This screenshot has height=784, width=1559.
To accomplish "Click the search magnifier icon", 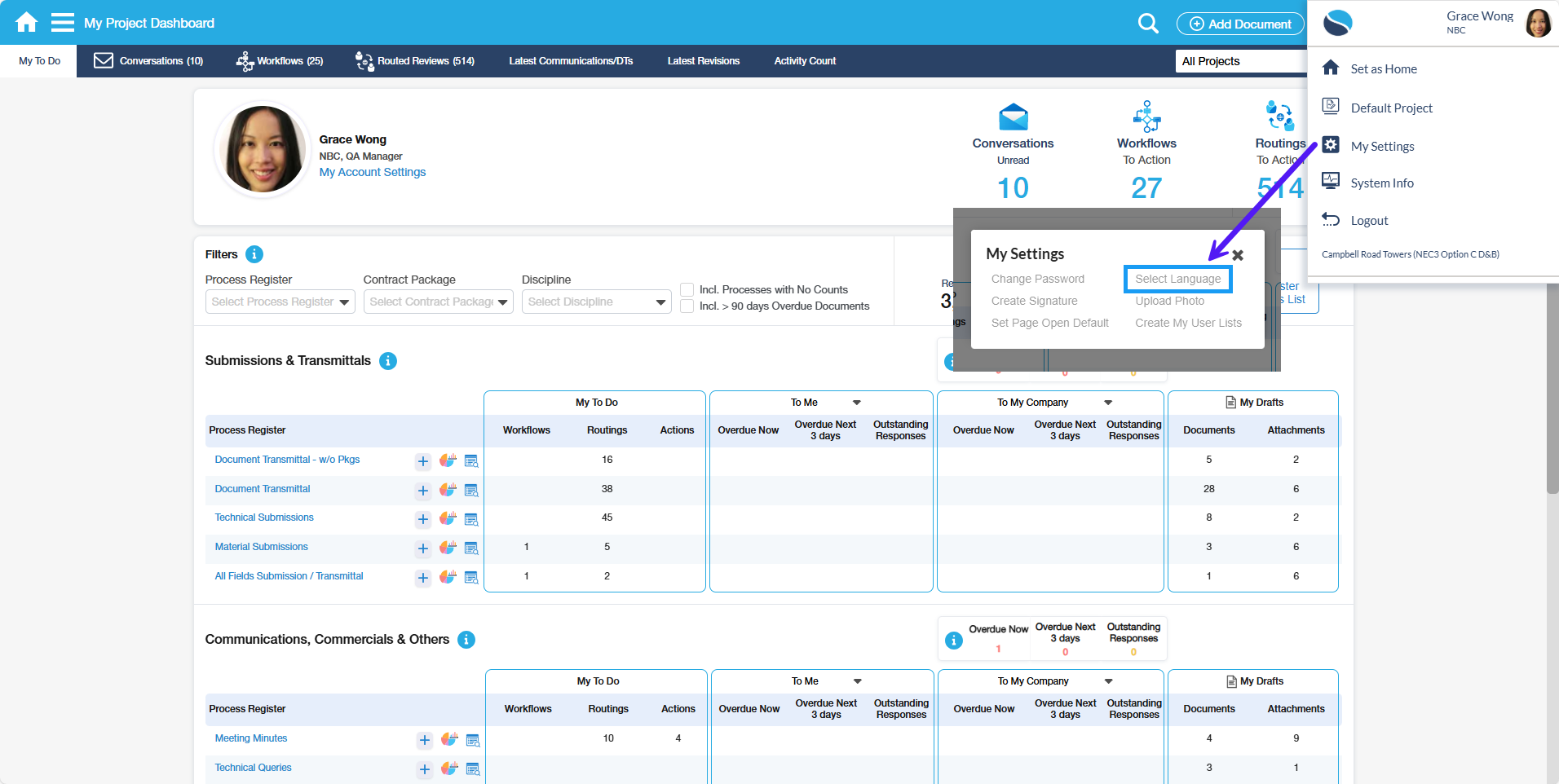I will point(1148,24).
